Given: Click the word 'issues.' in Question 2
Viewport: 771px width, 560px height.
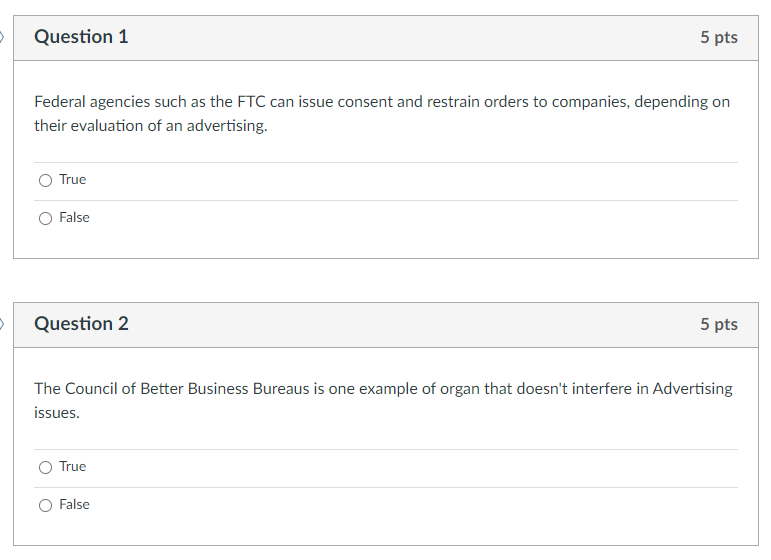Looking at the screenshot, I should (x=56, y=413).
